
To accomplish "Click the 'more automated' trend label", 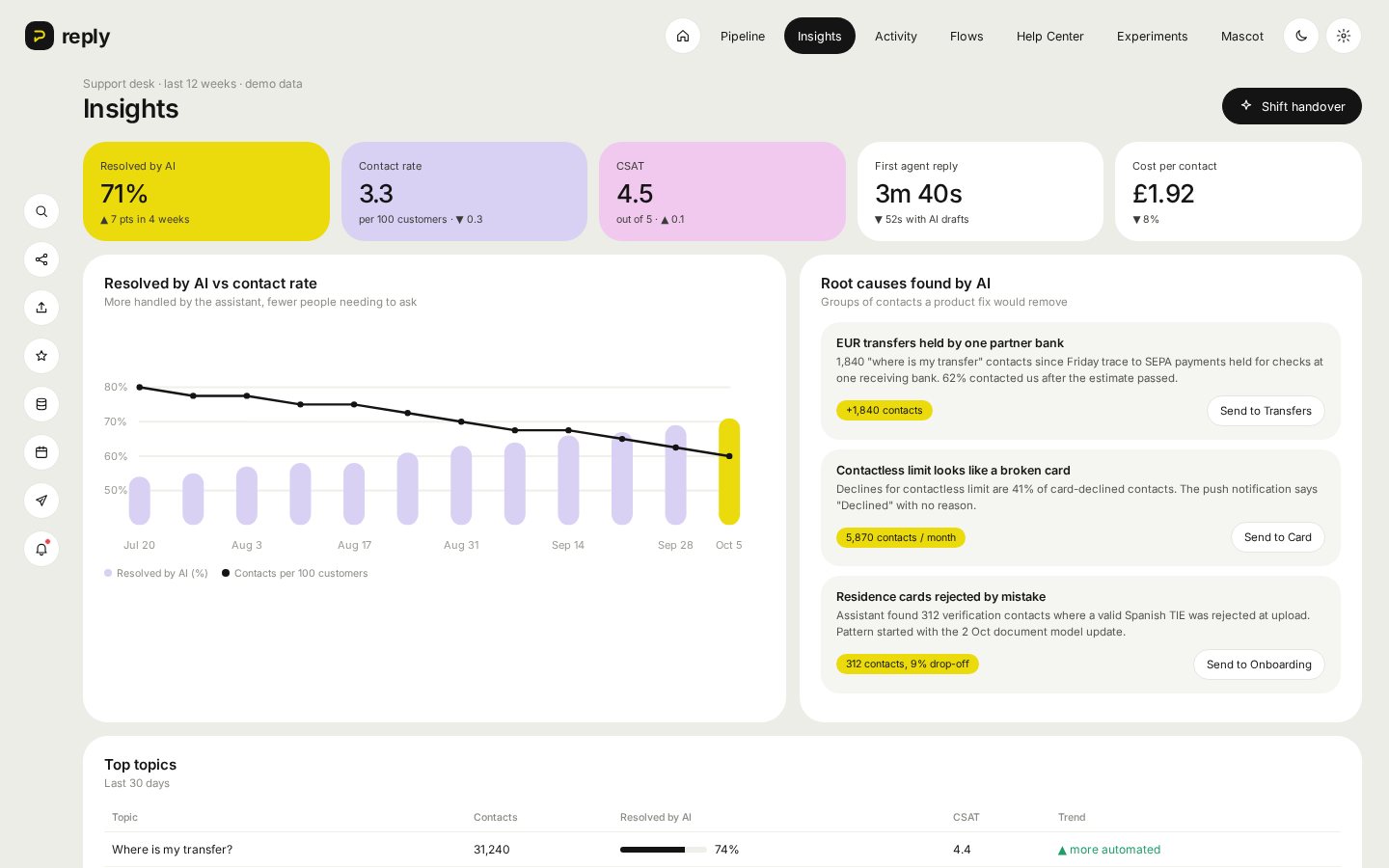I will coord(1109,850).
